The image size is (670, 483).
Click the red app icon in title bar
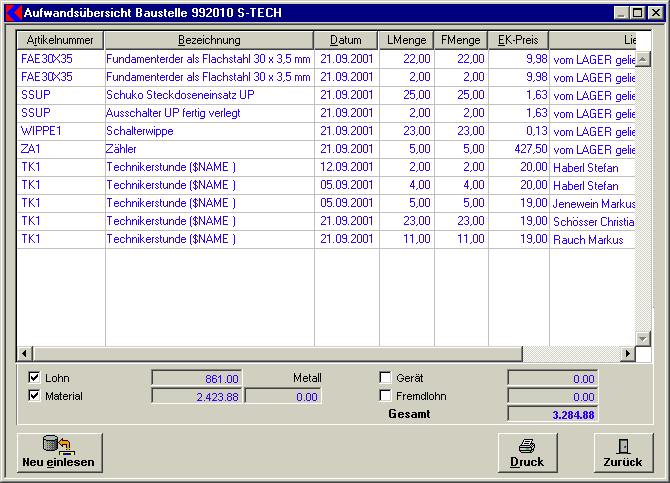tap(14, 13)
